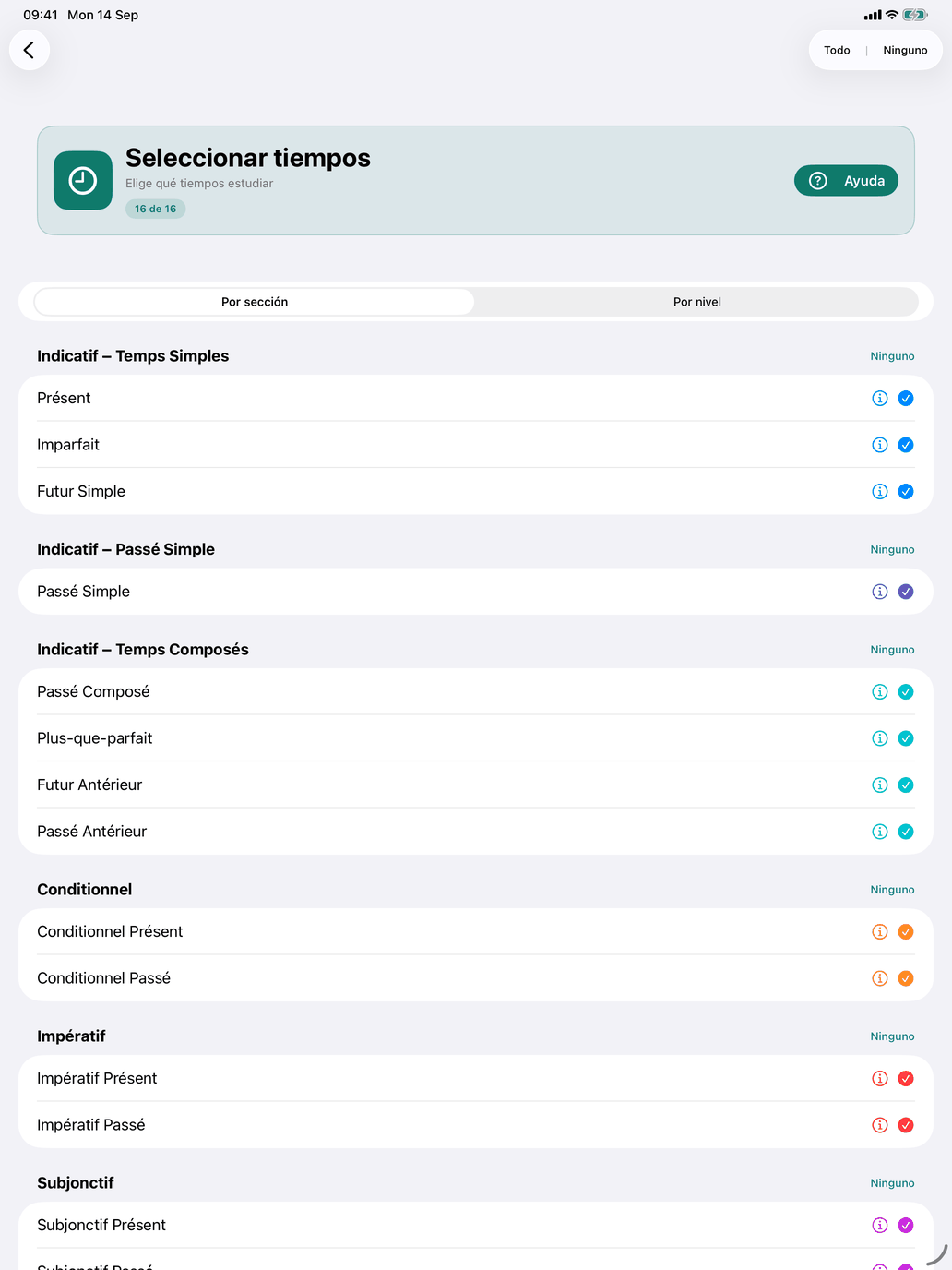Show info icon for Passé Simple

point(880,592)
